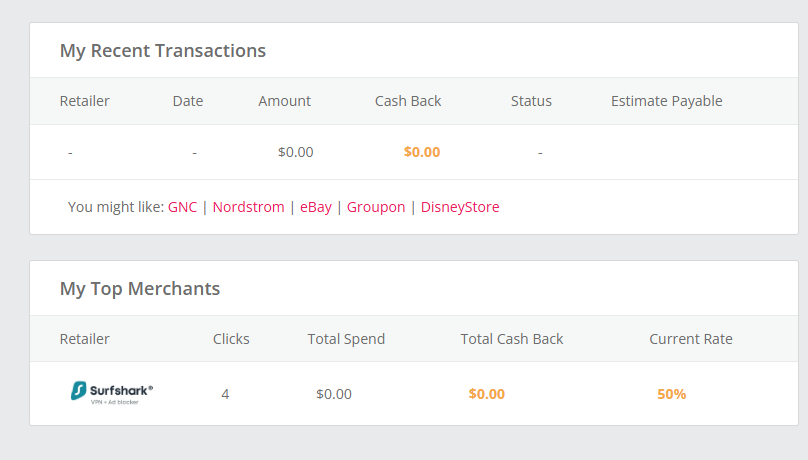Image resolution: width=808 pixels, height=460 pixels.
Task: Click the Date column header
Action: tap(188, 101)
